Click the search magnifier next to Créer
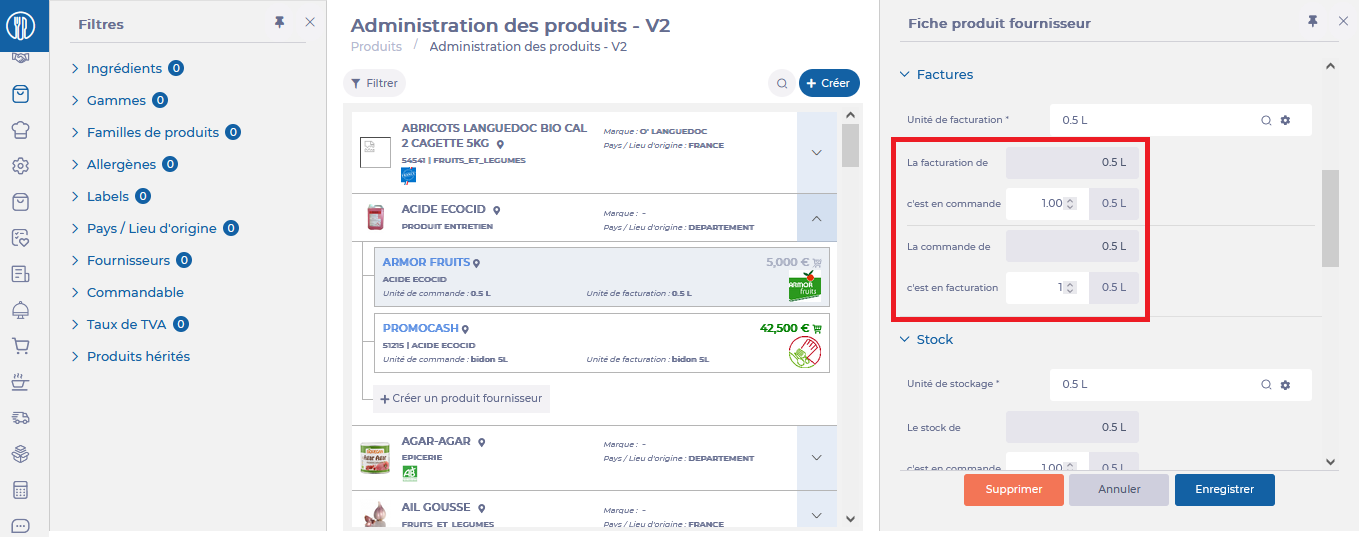Image resolution: width=1359 pixels, height=537 pixels. pos(782,84)
